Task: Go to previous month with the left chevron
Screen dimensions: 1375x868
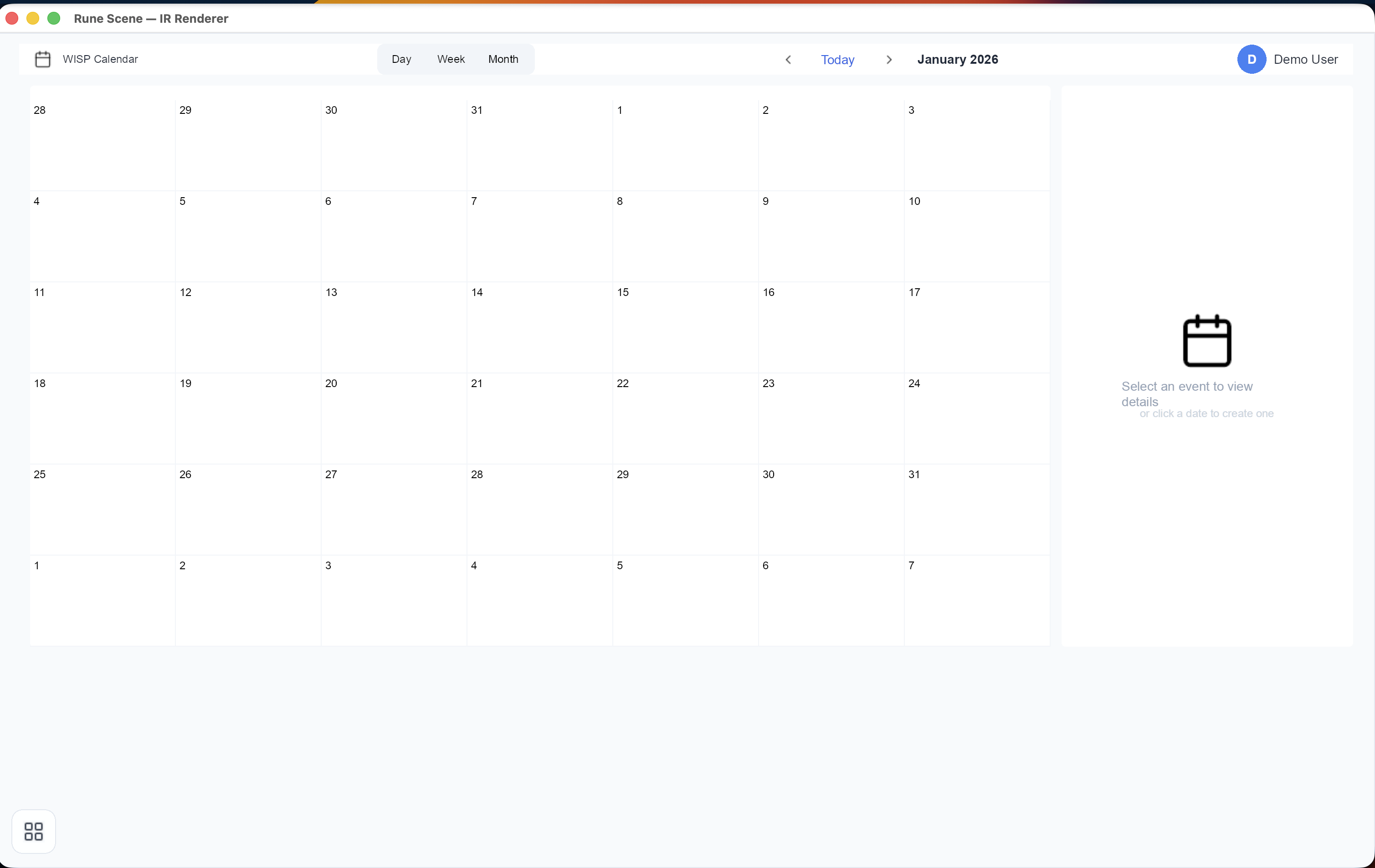Action: (788, 59)
